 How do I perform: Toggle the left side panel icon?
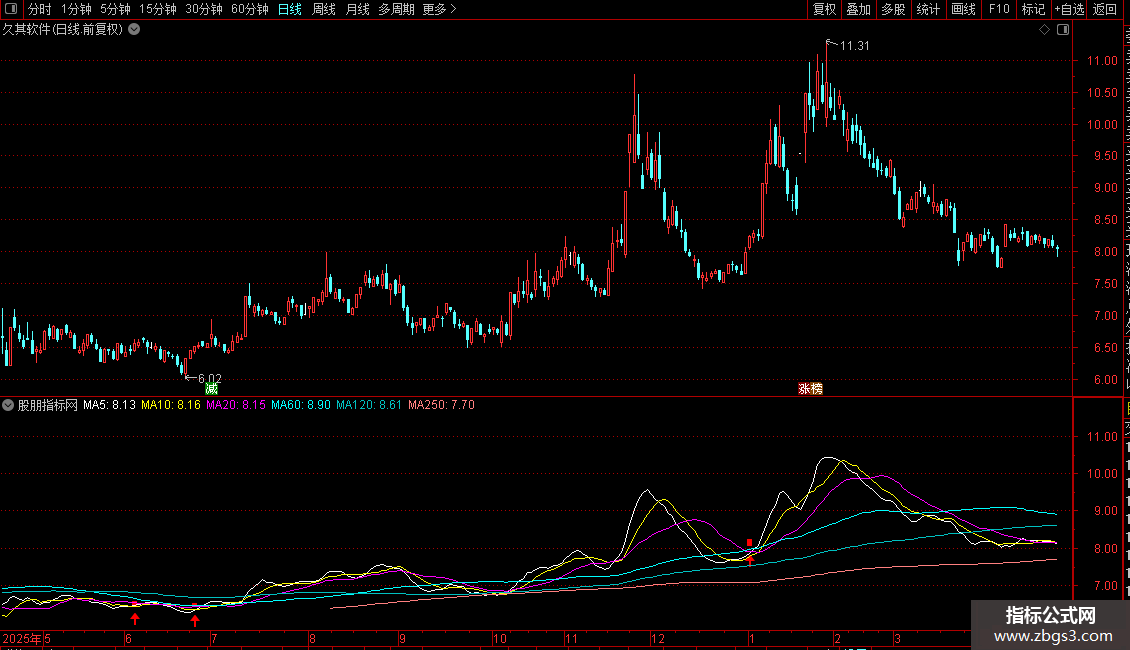click(x=11, y=9)
